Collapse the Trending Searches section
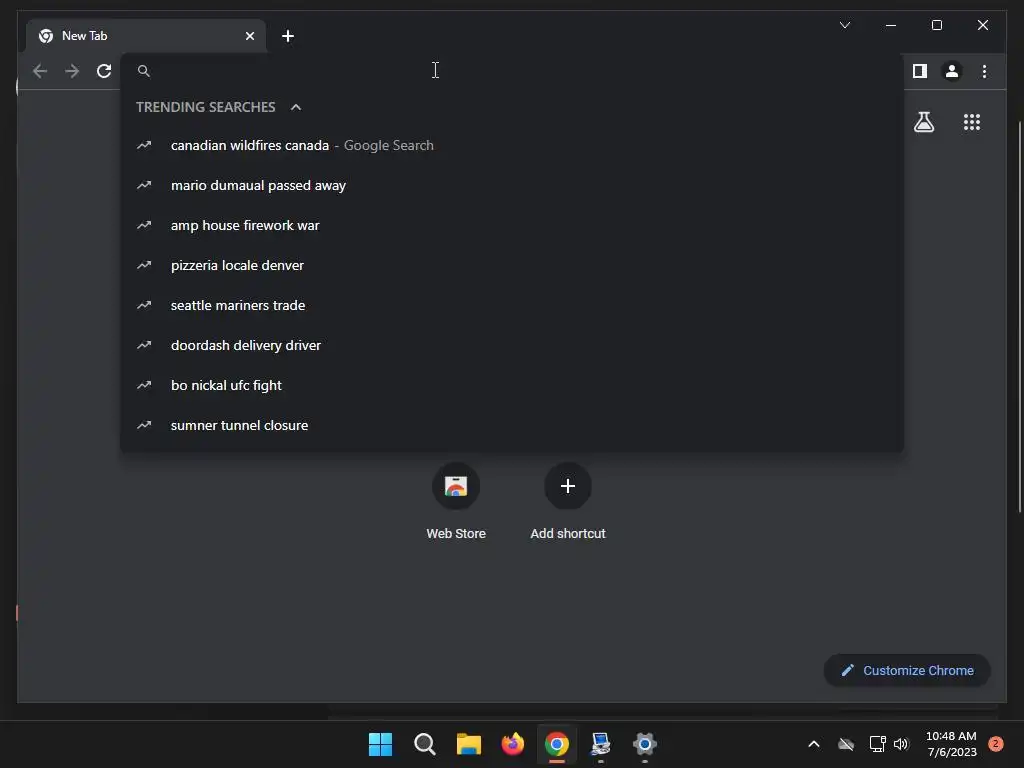The image size is (1024, 768). (x=296, y=107)
